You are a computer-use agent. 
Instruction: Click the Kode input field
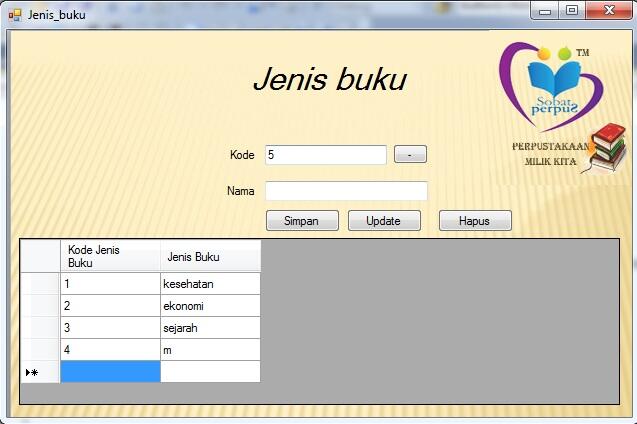[x=325, y=155]
